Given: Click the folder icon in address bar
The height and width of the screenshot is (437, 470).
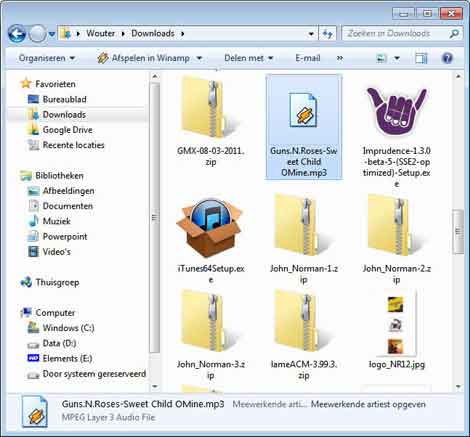Looking at the screenshot, I should [65, 34].
